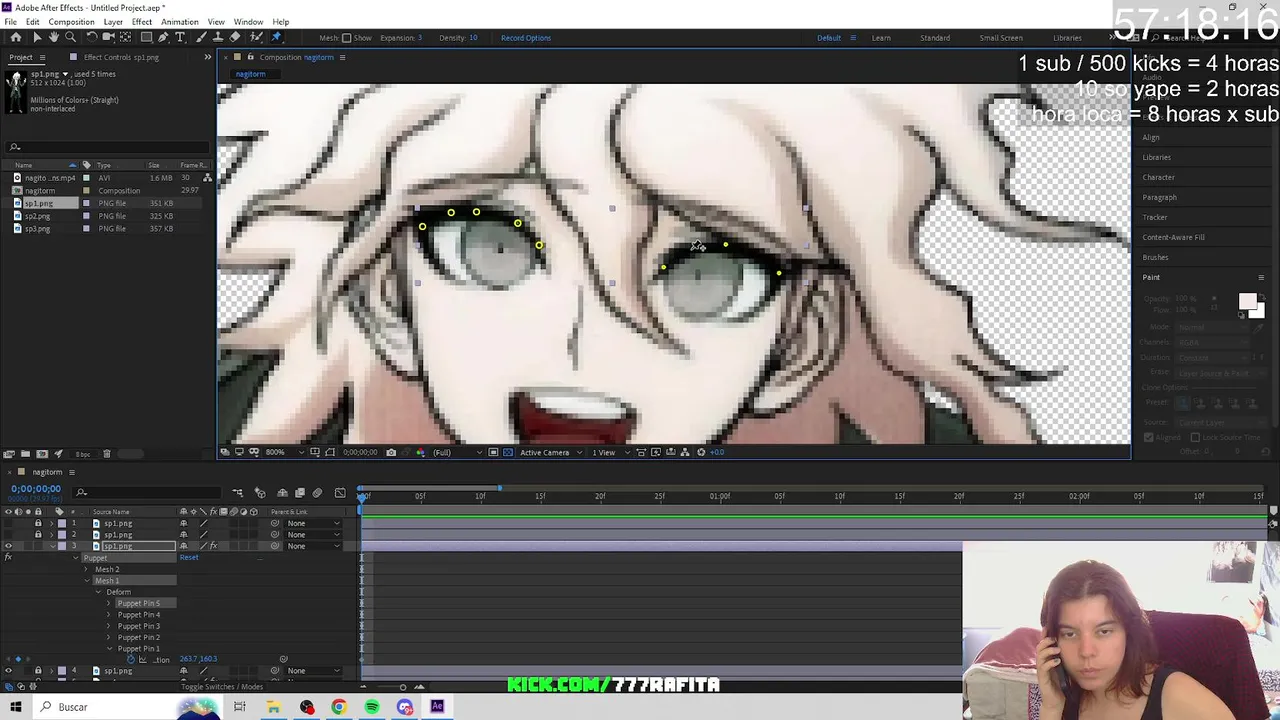Select the Puppet Pin tool
Viewport: 1280px width, 720px height.
coord(277,37)
